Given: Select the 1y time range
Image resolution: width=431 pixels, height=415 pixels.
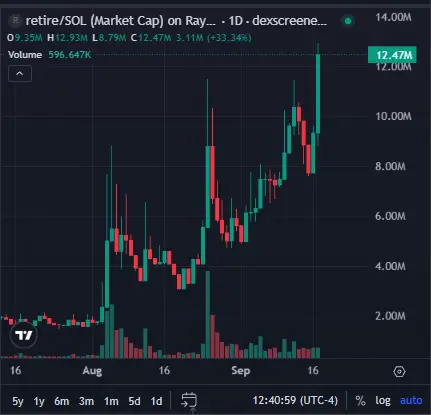Looking at the screenshot, I should point(39,401).
